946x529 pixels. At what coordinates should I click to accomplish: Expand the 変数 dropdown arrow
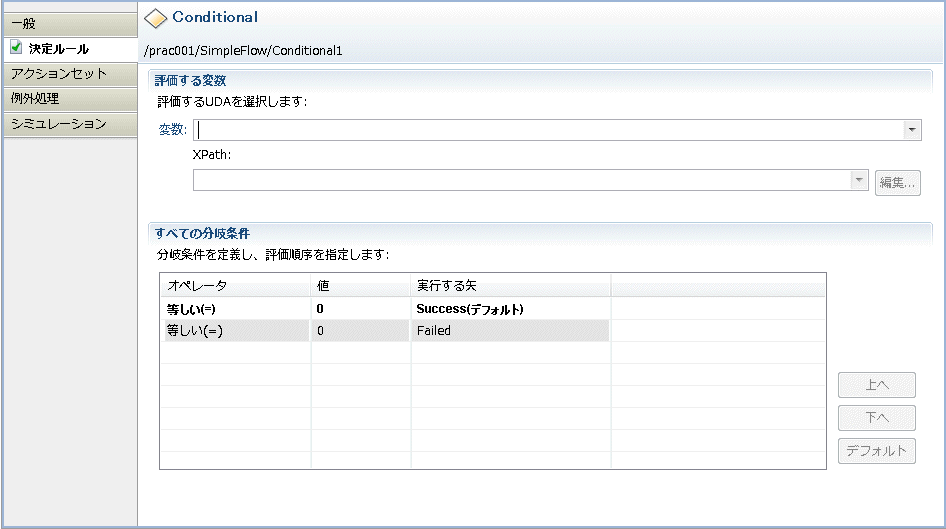[912, 130]
